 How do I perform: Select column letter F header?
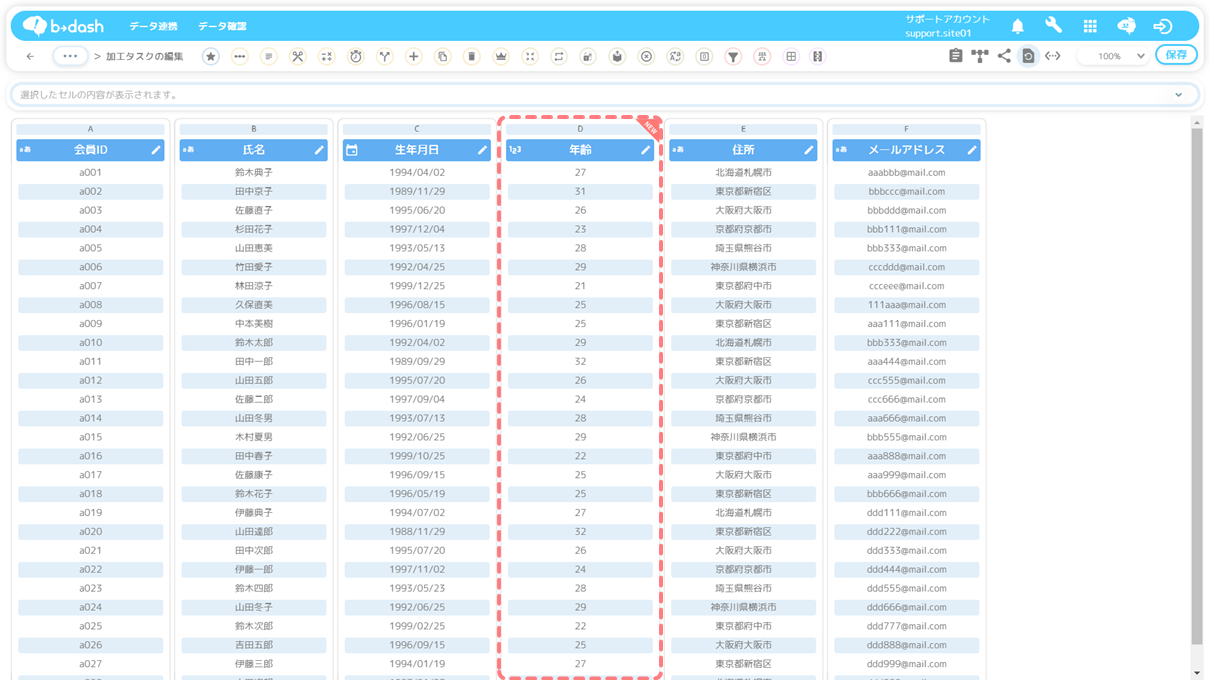pos(906,129)
